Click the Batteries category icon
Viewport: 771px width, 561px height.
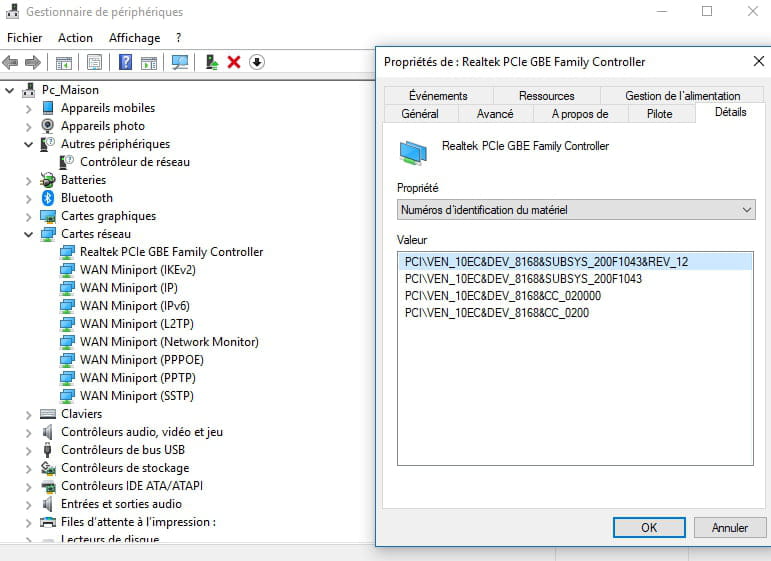(48, 180)
